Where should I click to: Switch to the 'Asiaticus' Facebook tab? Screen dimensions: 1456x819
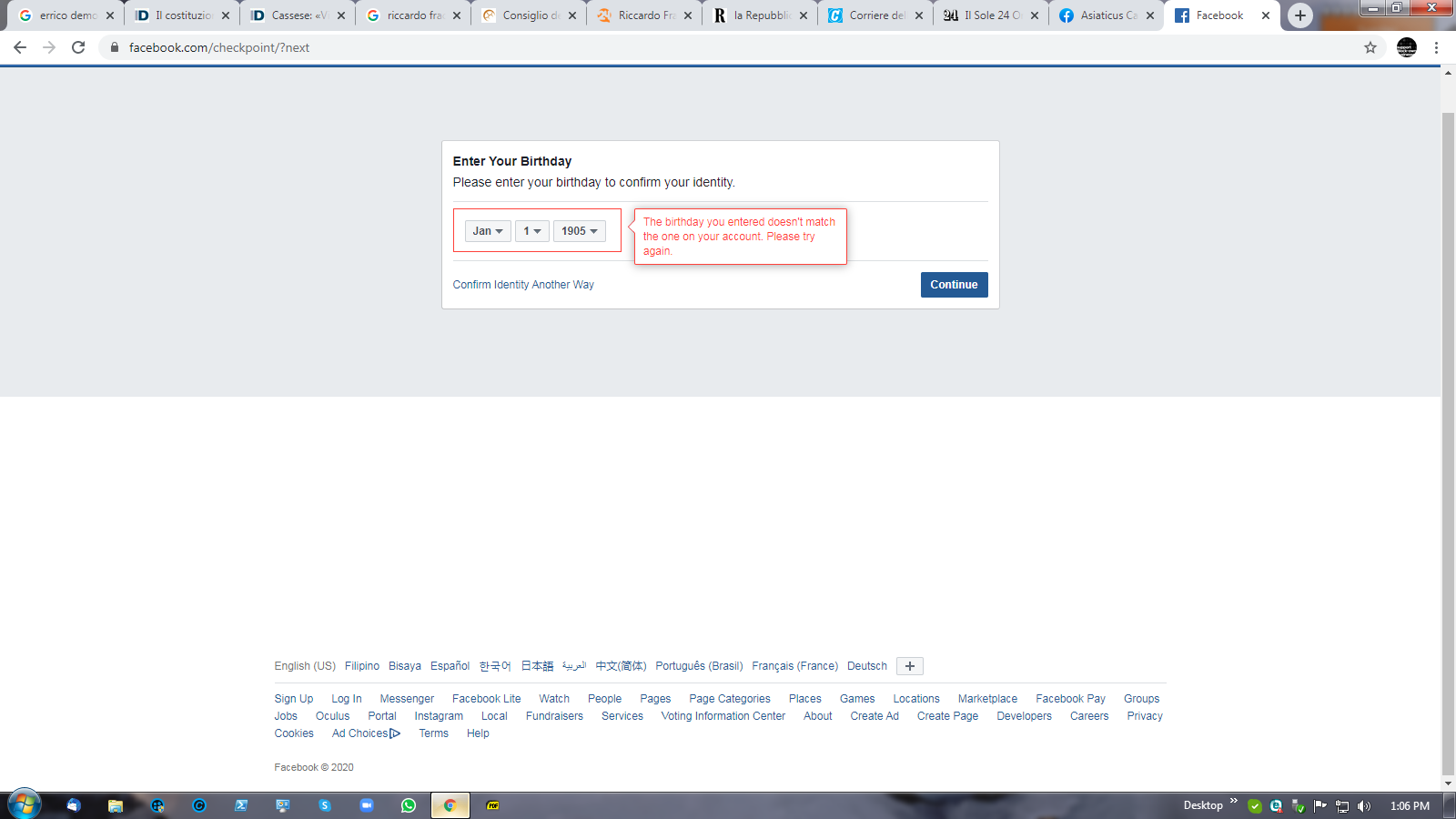click(x=1107, y=15)
